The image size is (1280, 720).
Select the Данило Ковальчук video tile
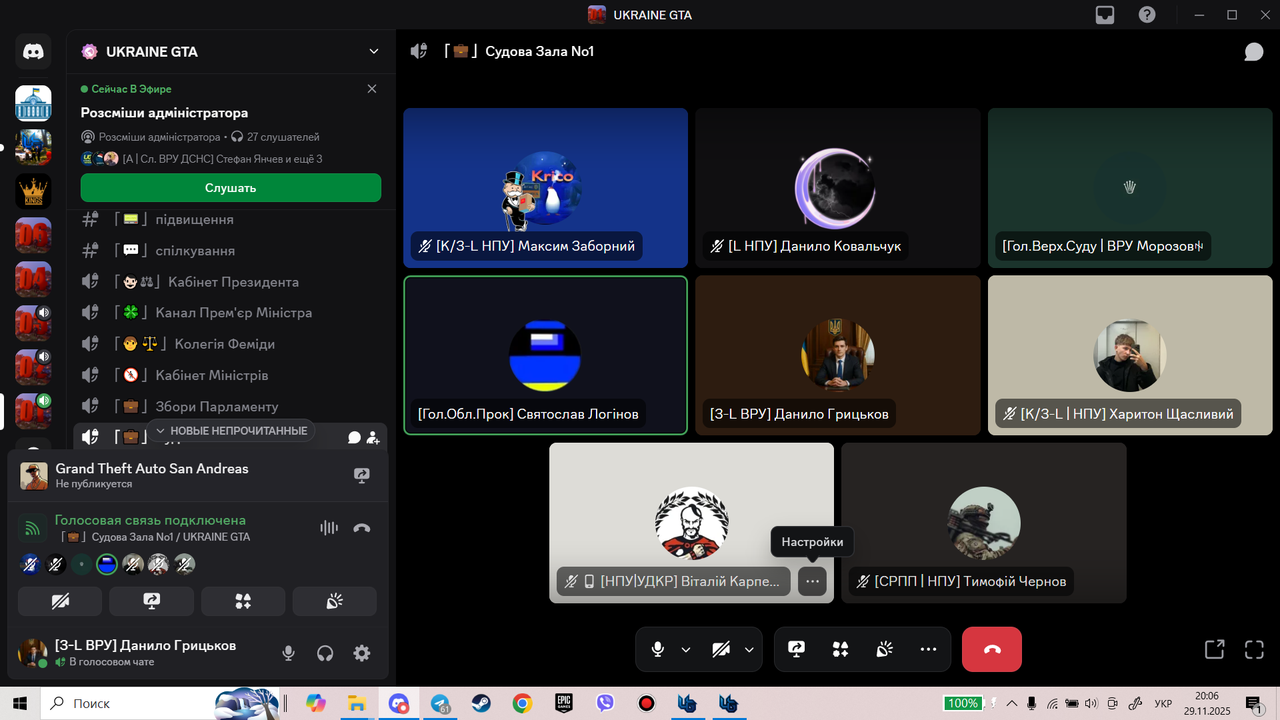838,188
